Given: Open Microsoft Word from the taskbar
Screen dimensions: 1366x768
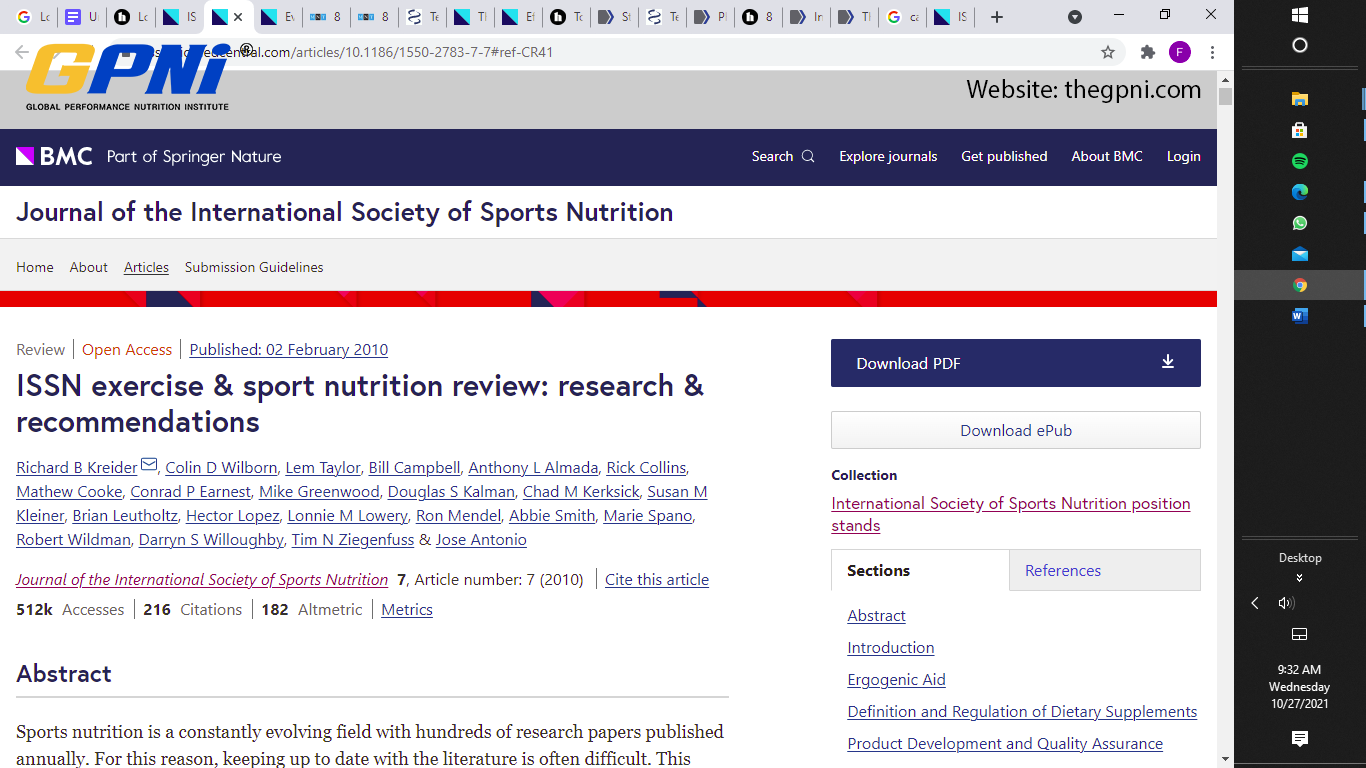Looking at the screenshot, I should pyautogui.click(x=1300, y=316).
